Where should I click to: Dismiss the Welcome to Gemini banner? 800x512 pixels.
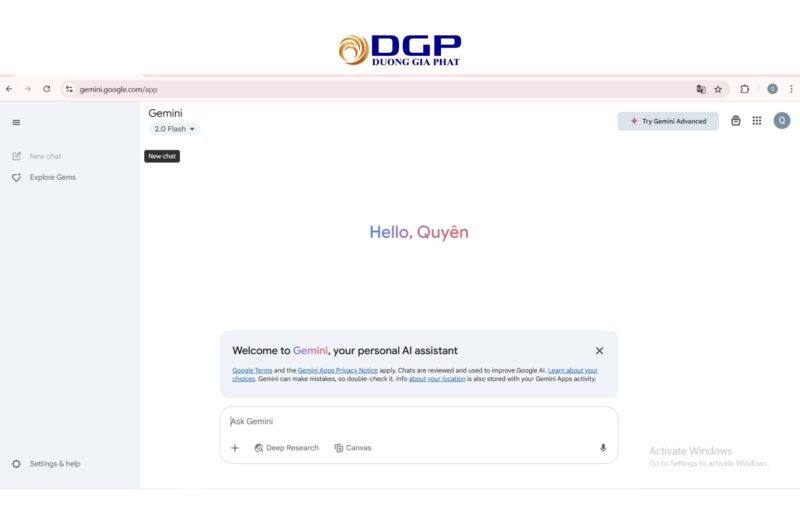click(x=599, y=350)
